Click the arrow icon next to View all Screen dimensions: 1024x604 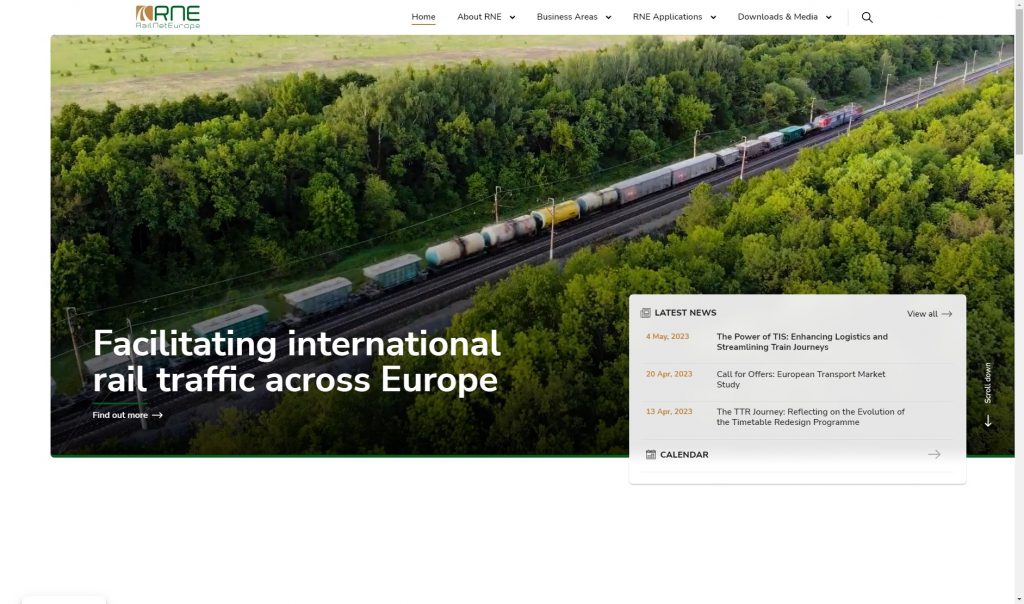[x=947, y=313]
